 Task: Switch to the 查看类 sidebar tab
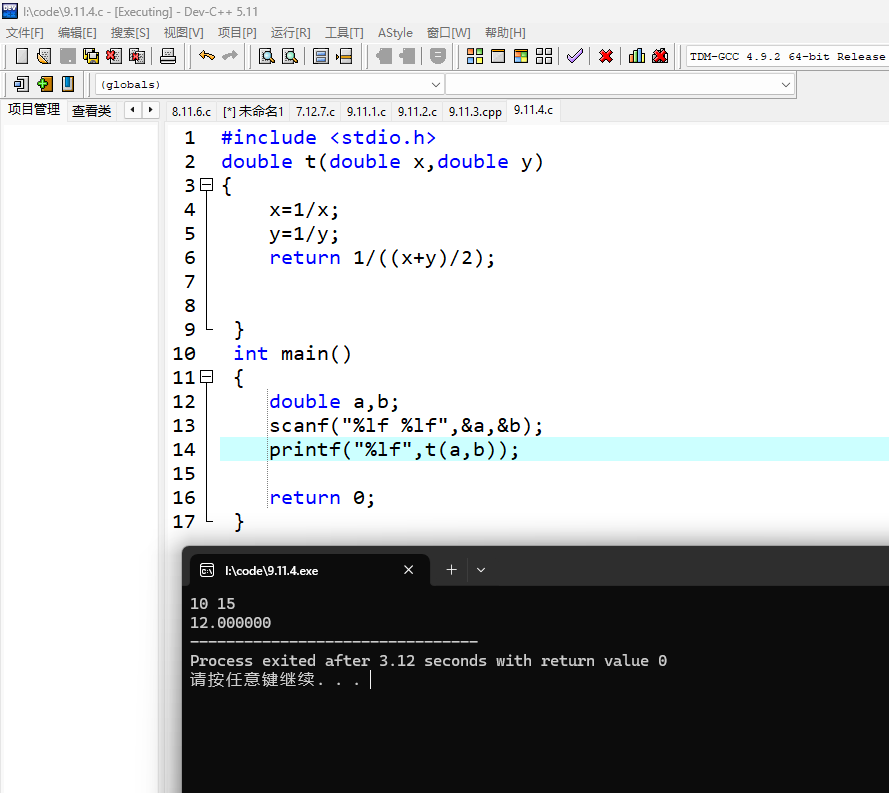coord(91,111)
